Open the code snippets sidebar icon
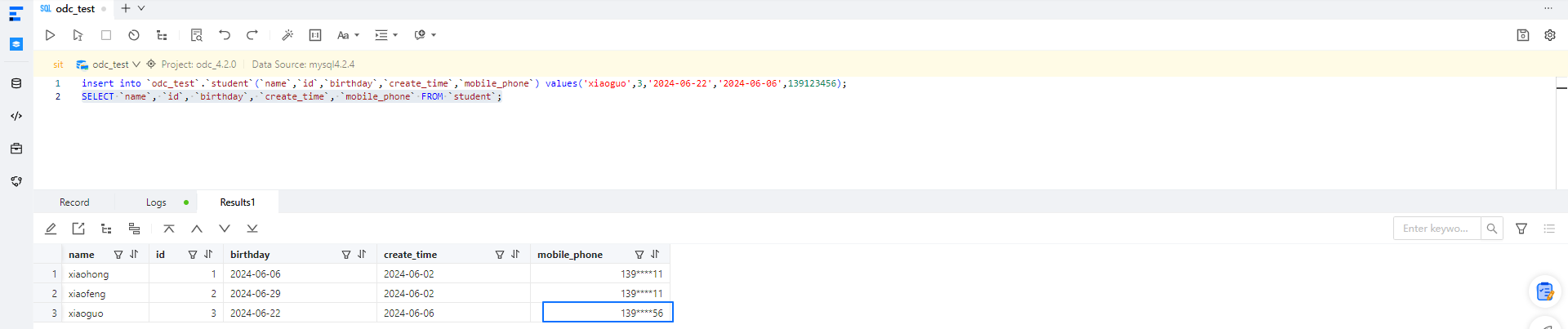Image resolution: width=1568 pixels, height=329 pixels. [x=16, y=116]
